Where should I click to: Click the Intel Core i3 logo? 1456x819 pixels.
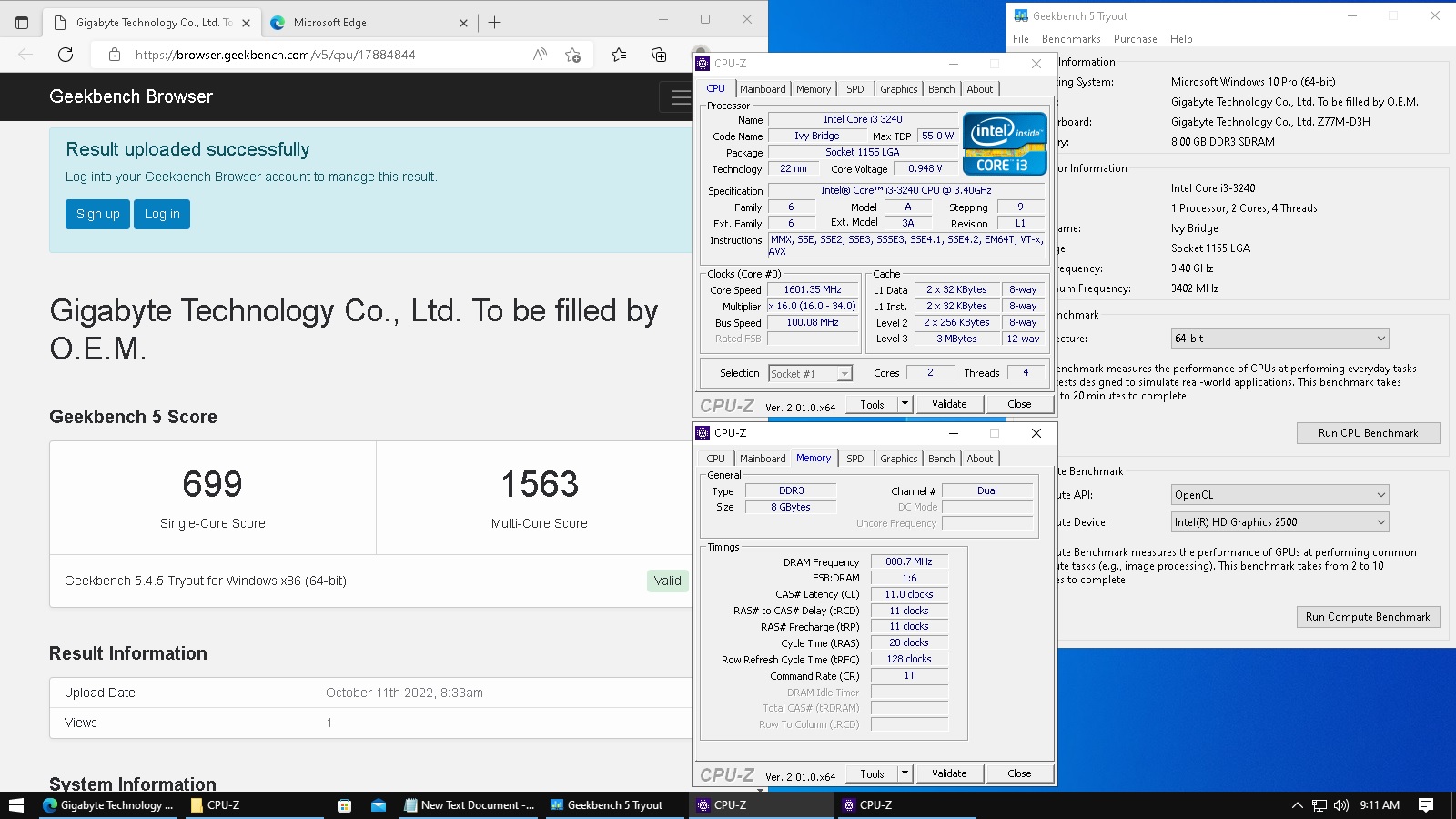tap(1005, 143)
